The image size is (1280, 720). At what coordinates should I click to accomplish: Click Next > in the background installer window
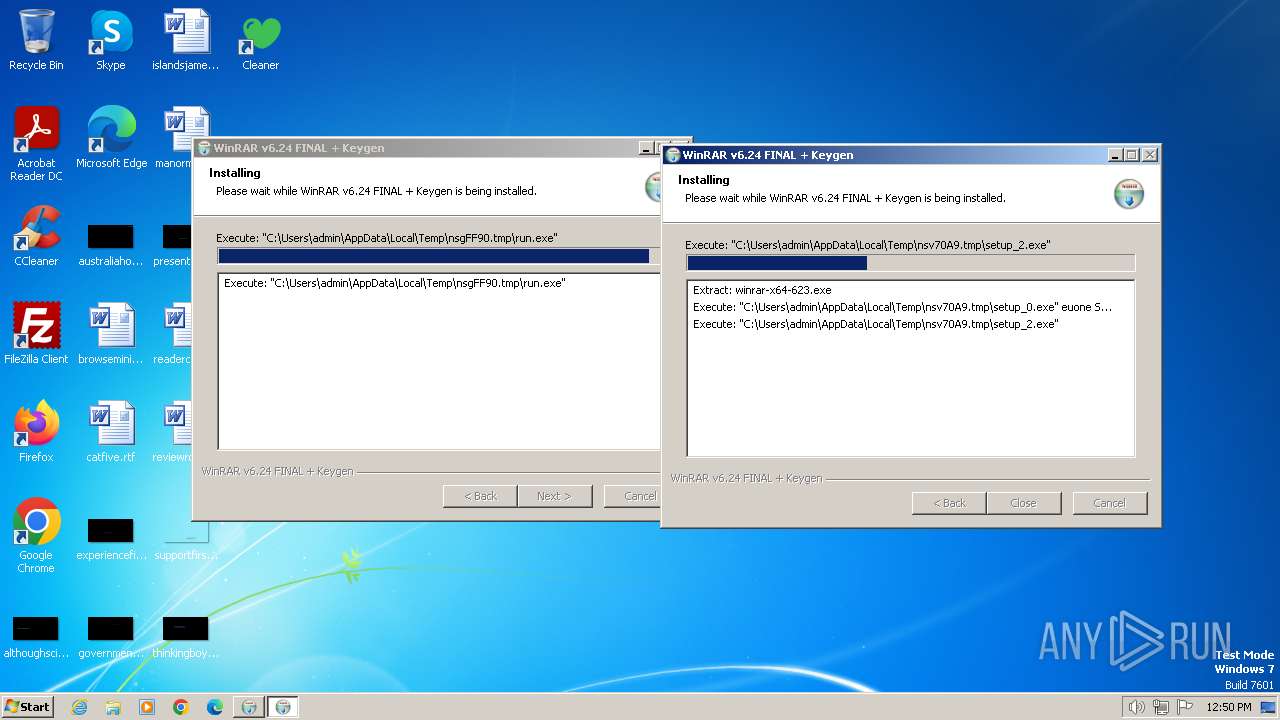click(554, 496)
